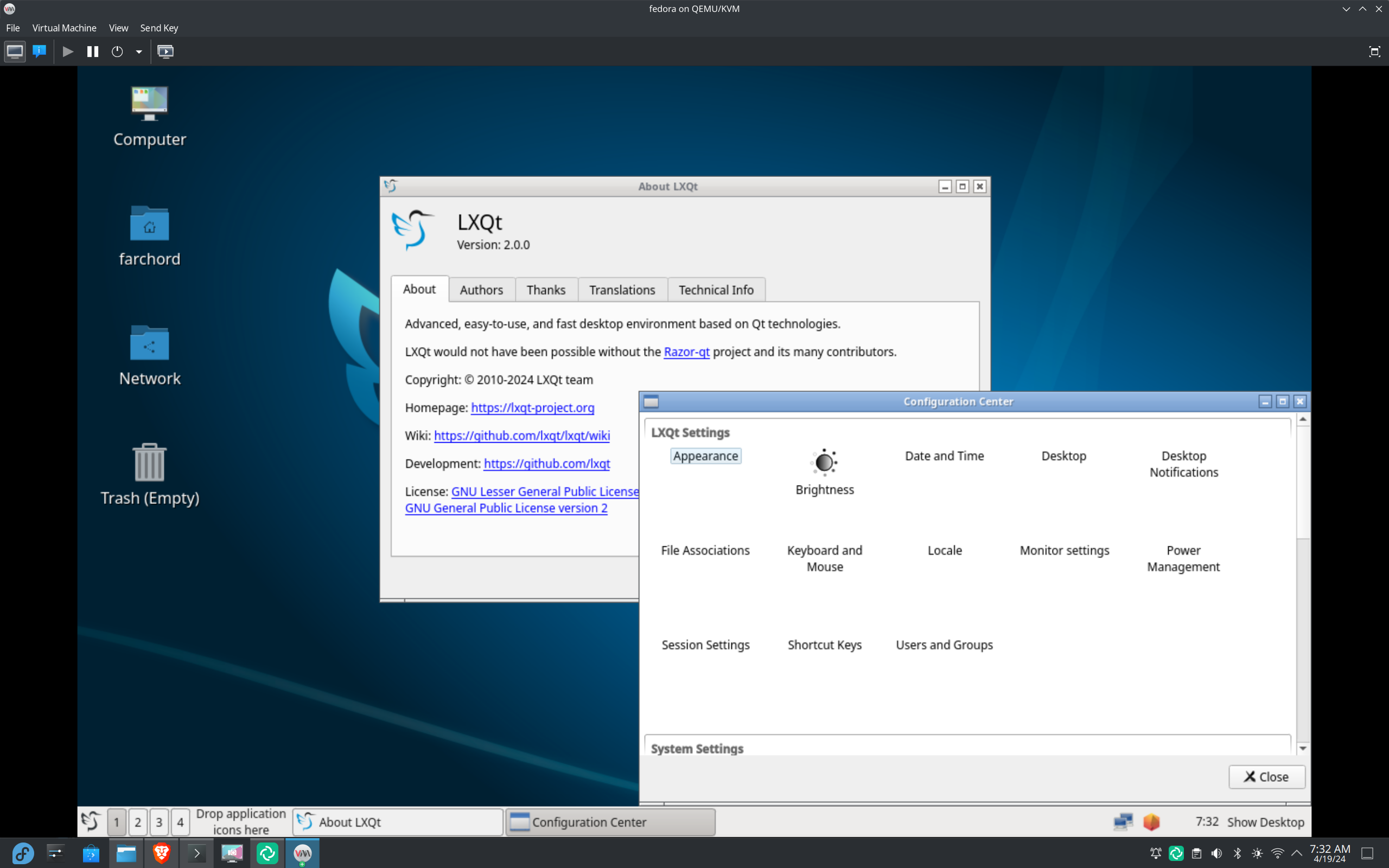Open the GNU Lesser General Public License link

(545, 492)
